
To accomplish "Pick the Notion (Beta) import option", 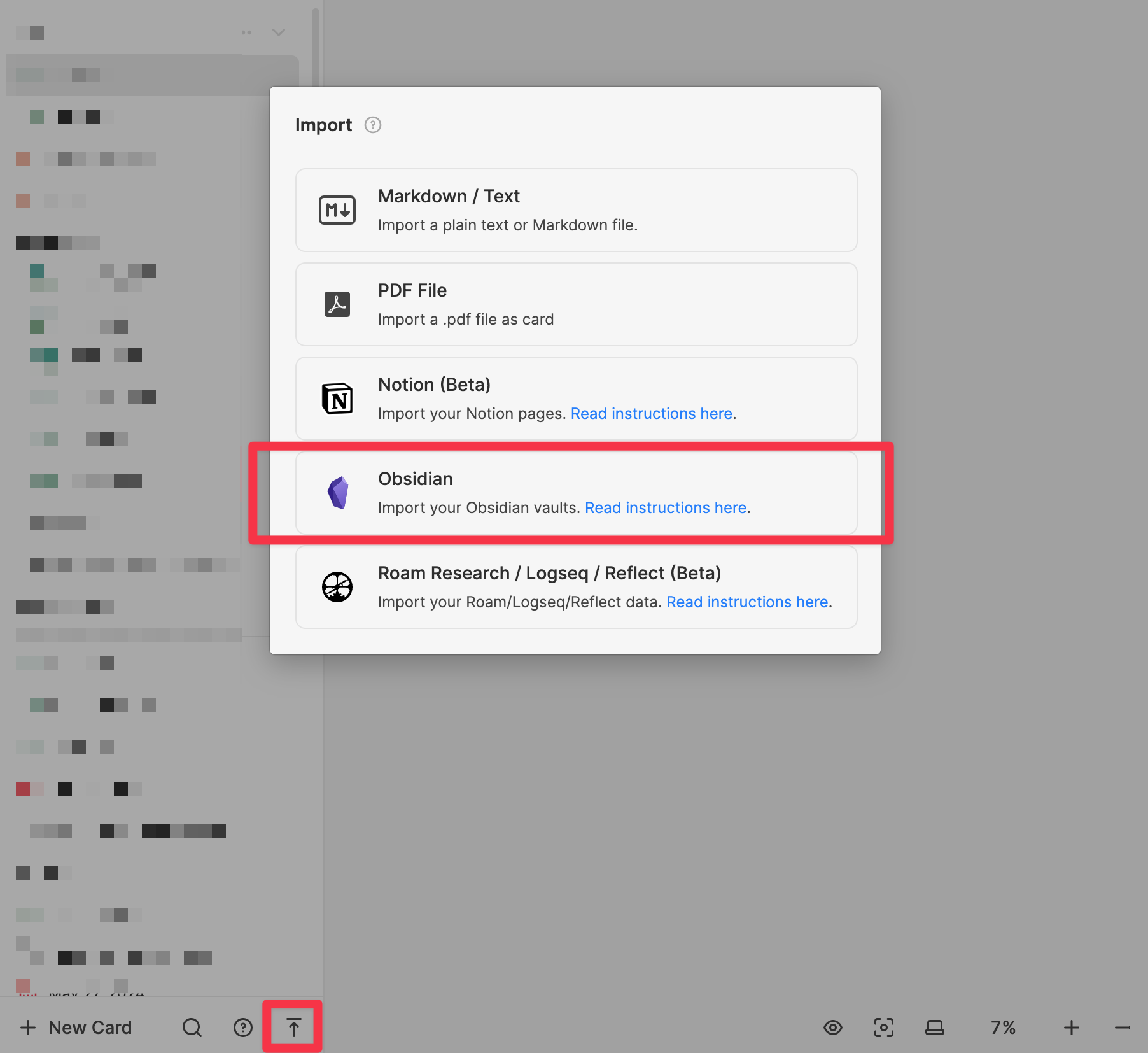I will coord(577,399).
